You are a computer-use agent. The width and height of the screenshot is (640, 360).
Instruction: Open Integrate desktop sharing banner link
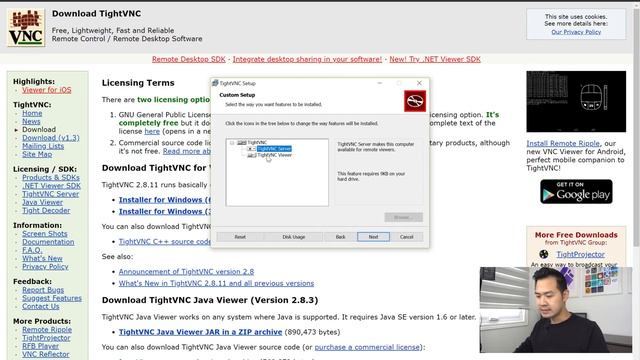tap(307, 59)
